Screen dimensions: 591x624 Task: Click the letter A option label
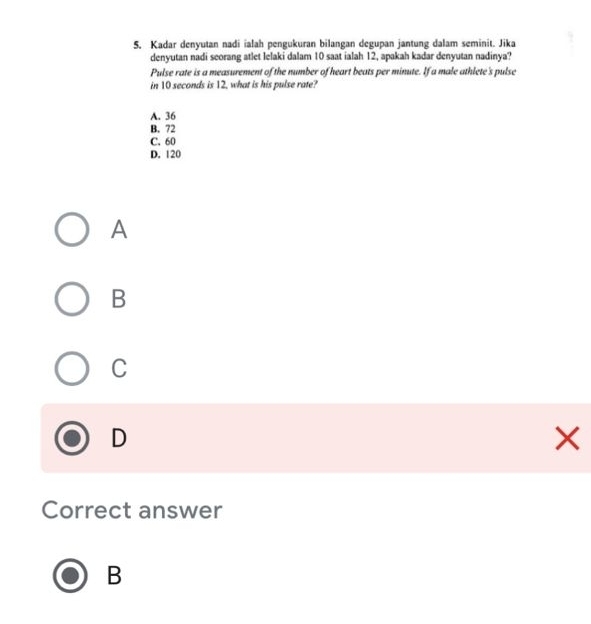[x=119, y=230]
